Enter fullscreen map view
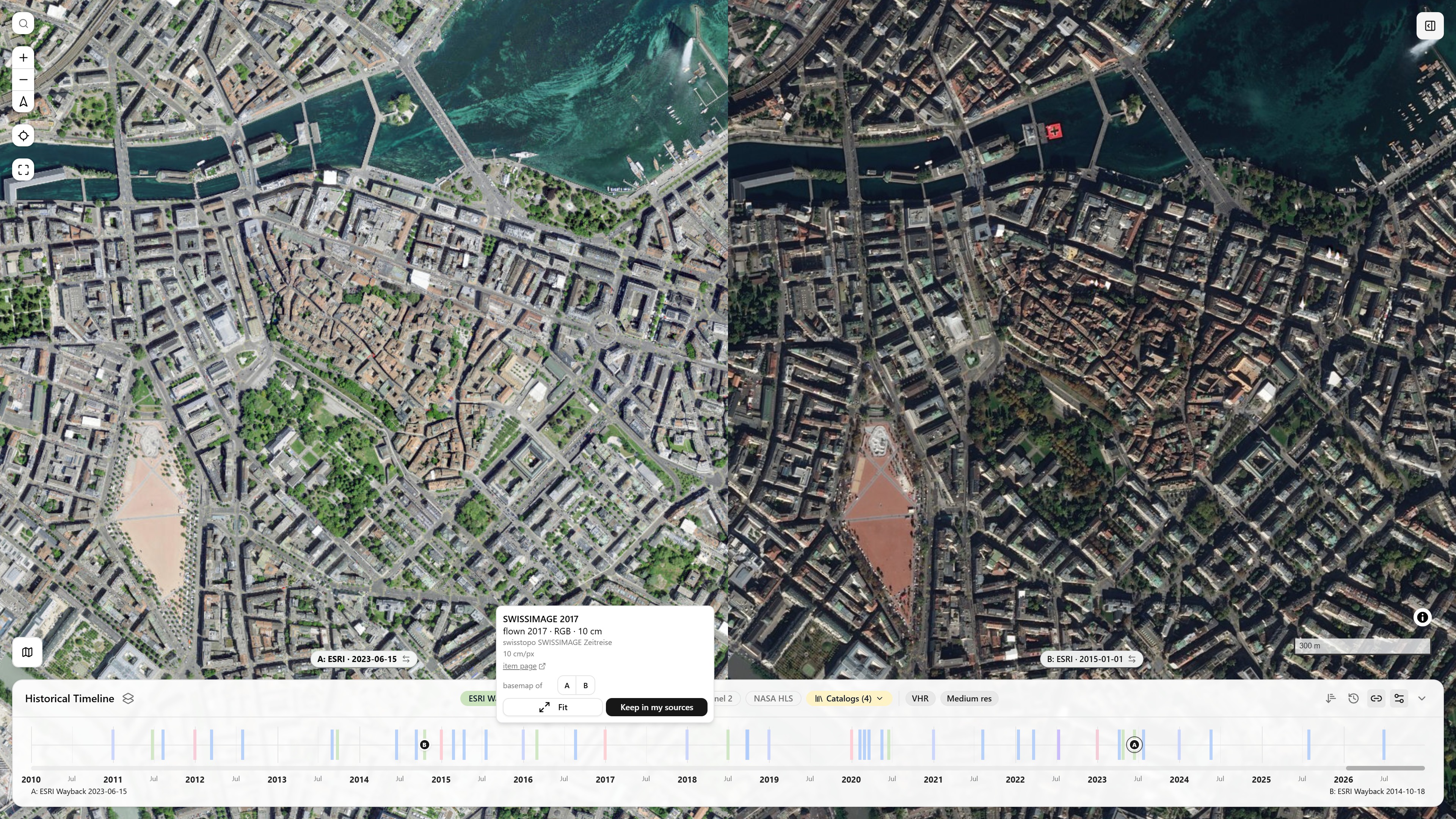 pos(23,169)
